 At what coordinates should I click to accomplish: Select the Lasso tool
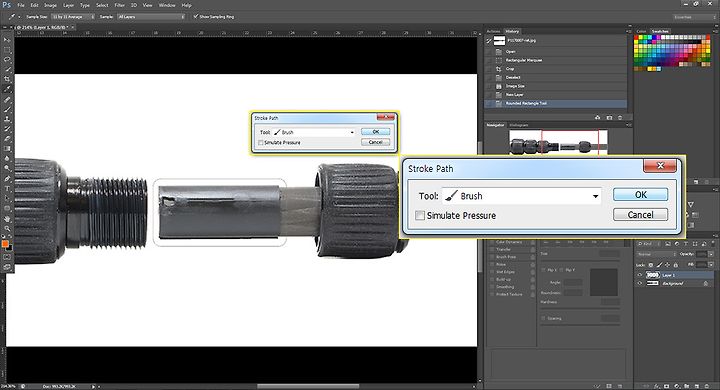click(x=7, y=59)
